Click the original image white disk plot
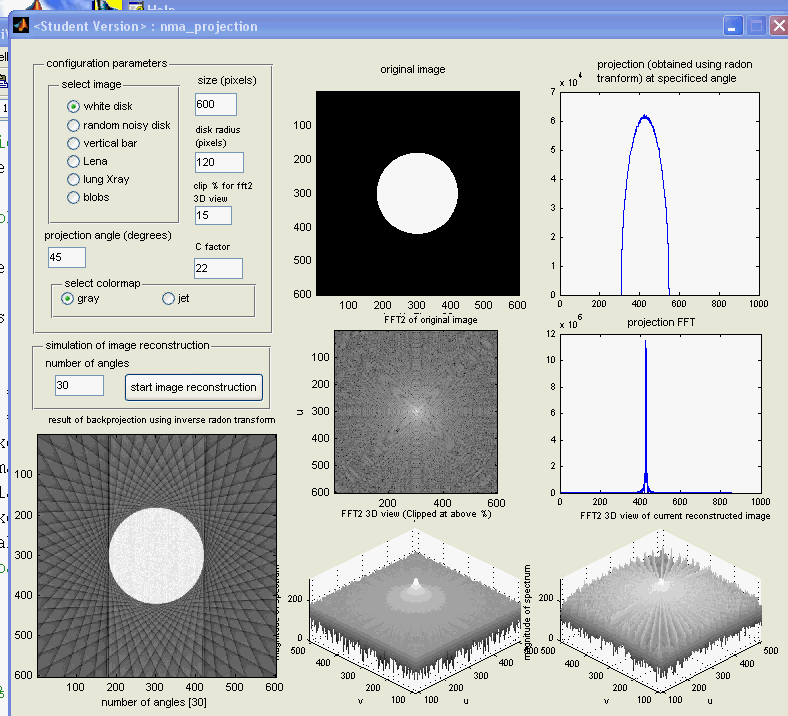This screenshot has height=716, width=788. 417,194
